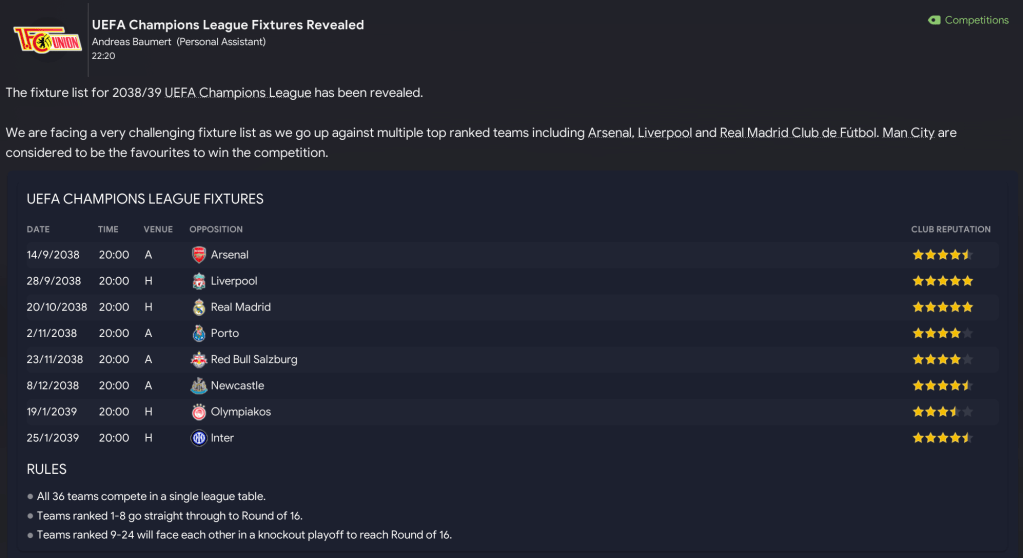This screenshot has width=1023, height=558.
Task: Click the Real Madrid crest icon
Action: (x=198, y=307)
